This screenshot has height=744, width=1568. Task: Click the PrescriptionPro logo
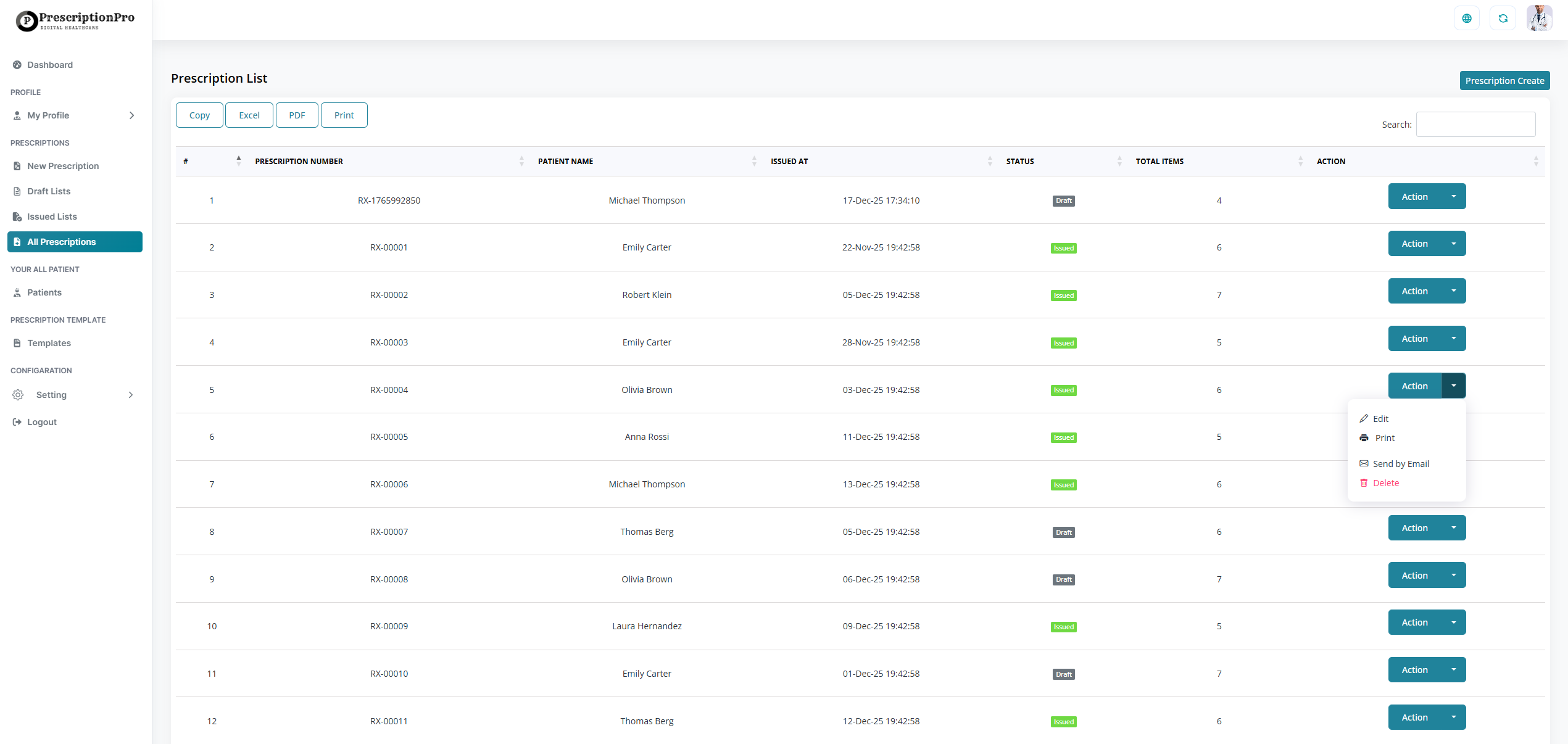point(75,20)
